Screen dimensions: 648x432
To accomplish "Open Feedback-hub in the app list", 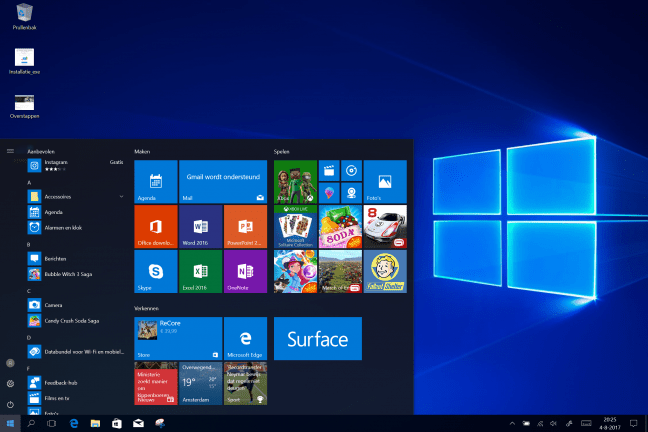I will click(x=76, y=383).
